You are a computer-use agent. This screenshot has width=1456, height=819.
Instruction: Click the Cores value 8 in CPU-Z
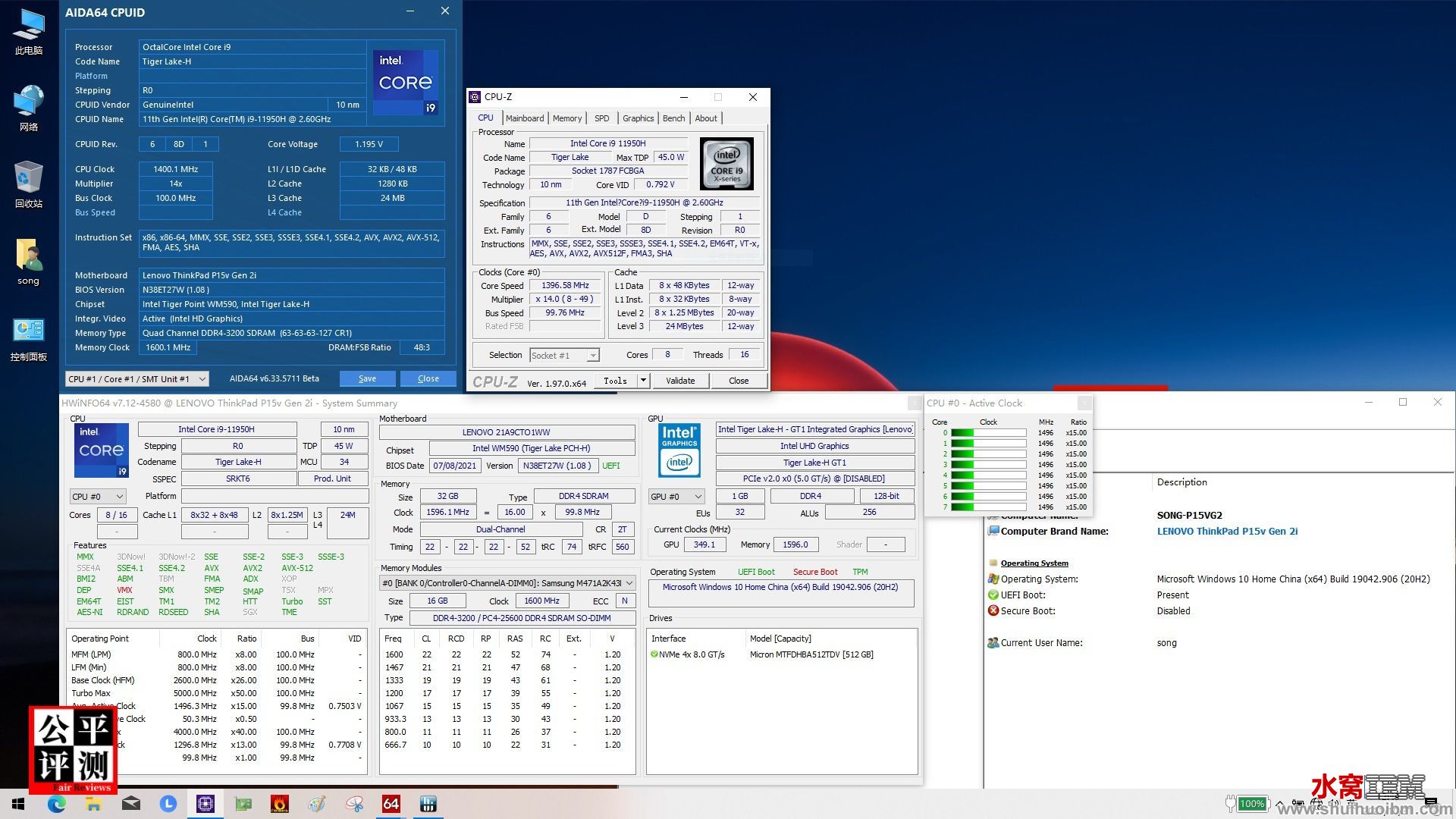[667, 355]
